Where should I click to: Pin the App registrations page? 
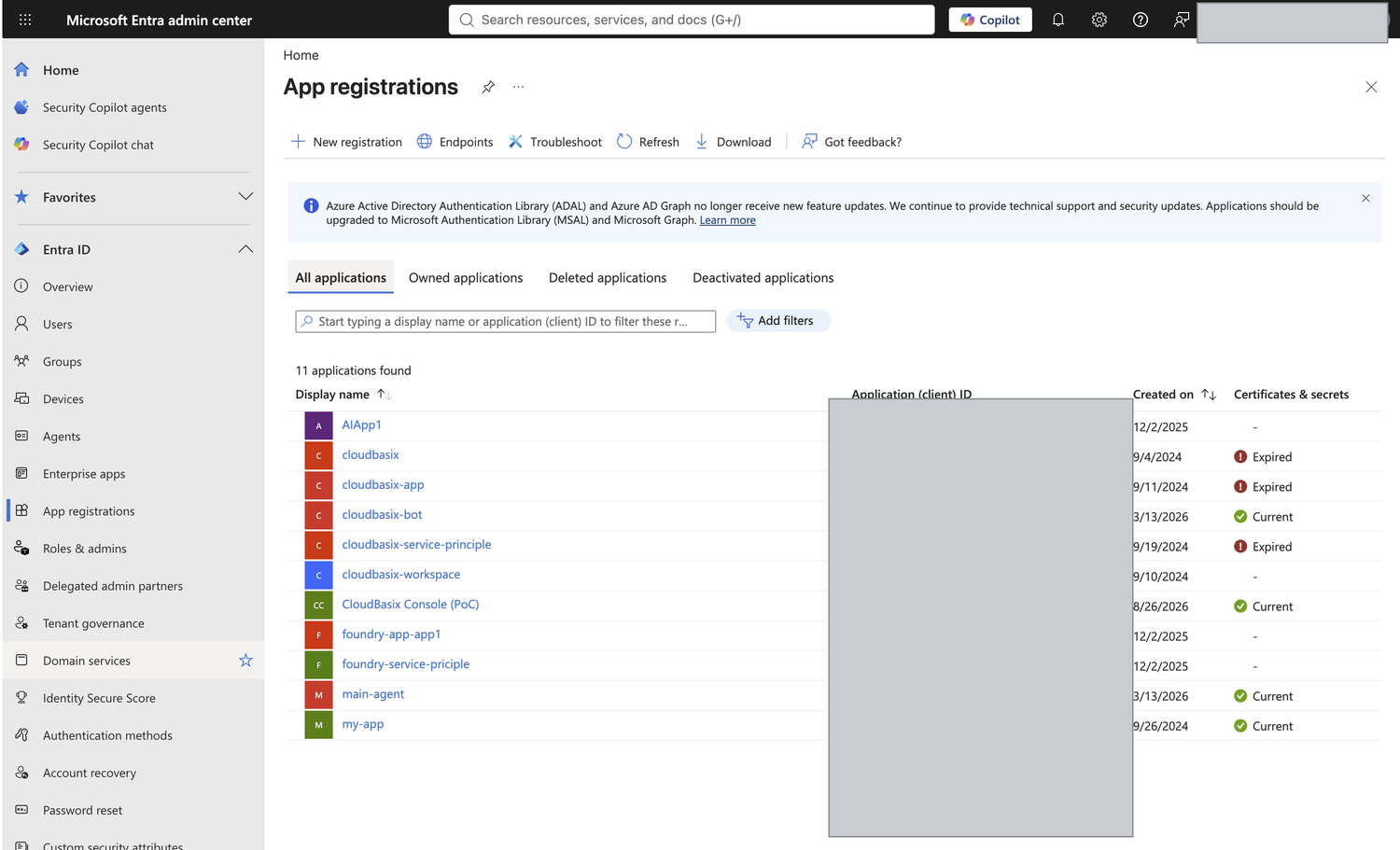(x=488, y=87)
